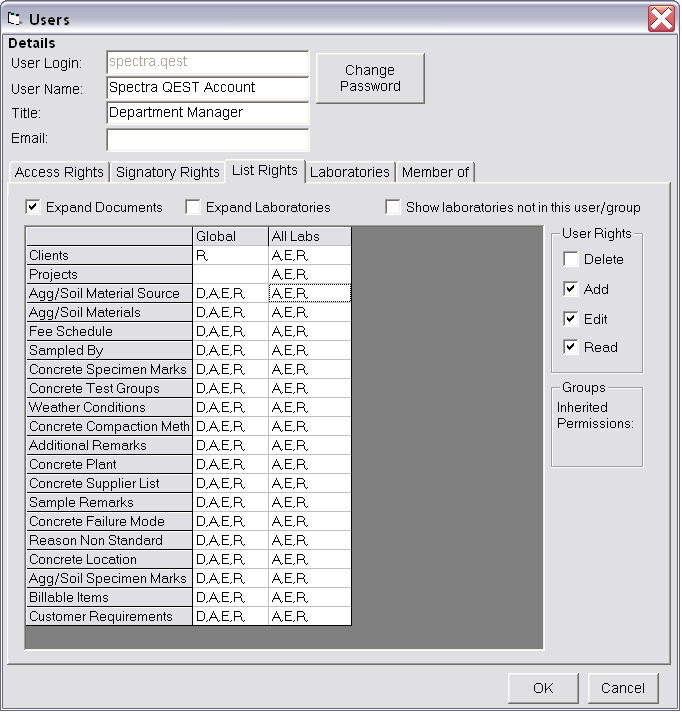Screen dimensions: 682x713
Task: Select the Clients row in the list
Action: coord(109,256)
